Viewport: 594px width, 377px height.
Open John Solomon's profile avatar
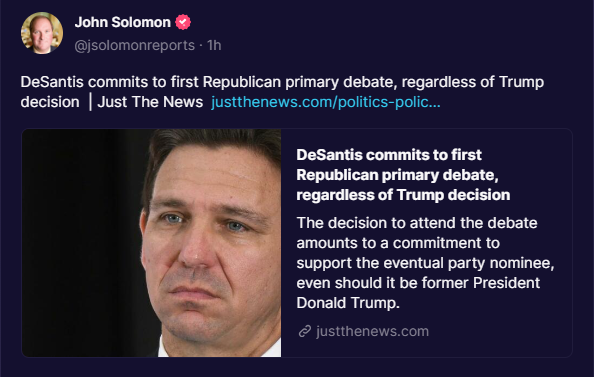[x=42, y=33]
